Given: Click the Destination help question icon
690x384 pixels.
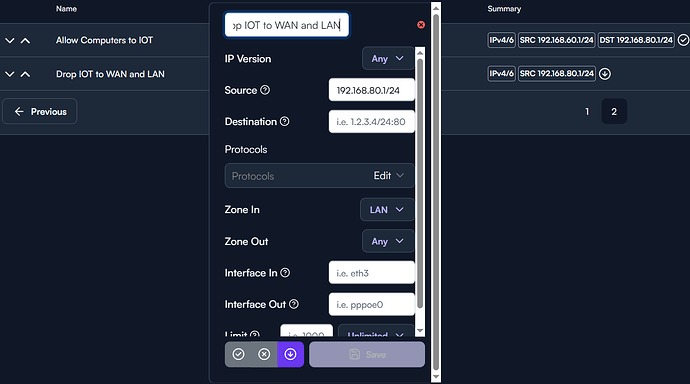Looking at the screenshot, I should [285, 121].
